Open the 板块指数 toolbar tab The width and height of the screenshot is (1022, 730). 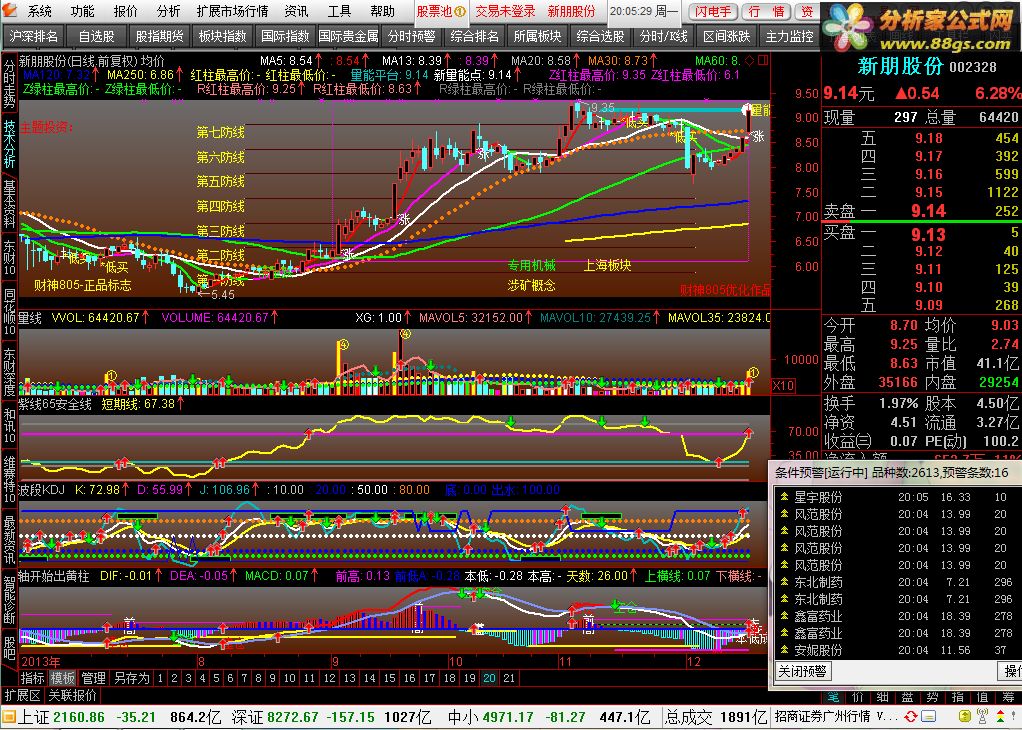222,36
